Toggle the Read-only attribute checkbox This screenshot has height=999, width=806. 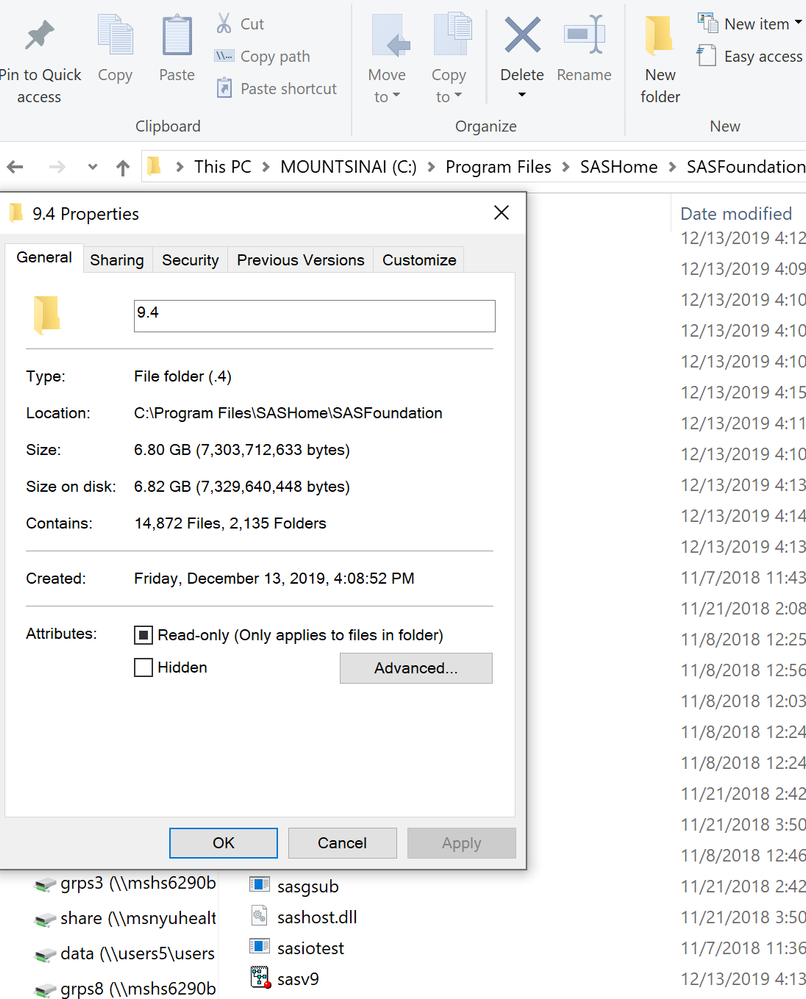tap(143, 635)
